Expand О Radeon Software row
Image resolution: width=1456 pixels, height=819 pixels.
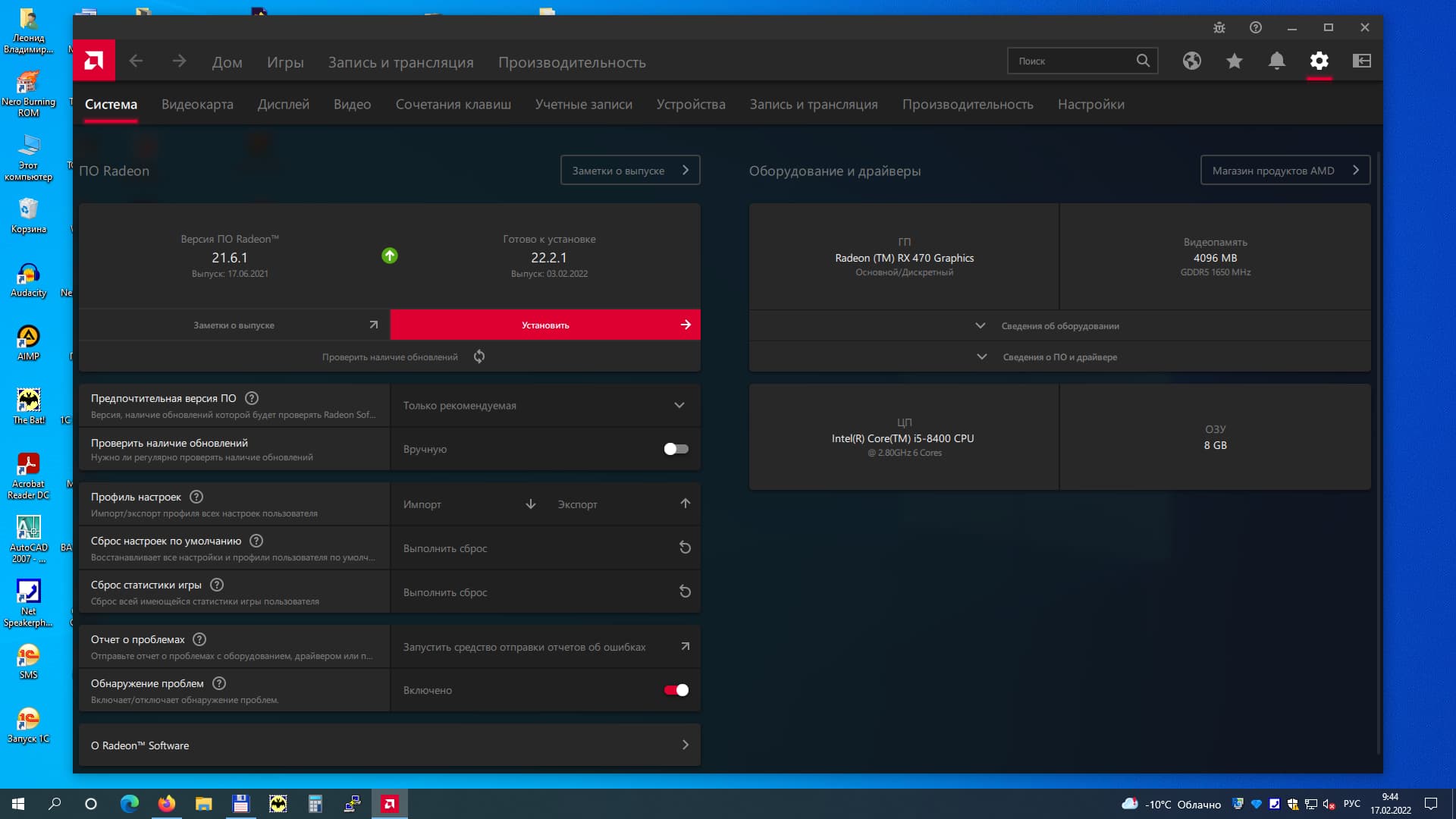(390, 745)
